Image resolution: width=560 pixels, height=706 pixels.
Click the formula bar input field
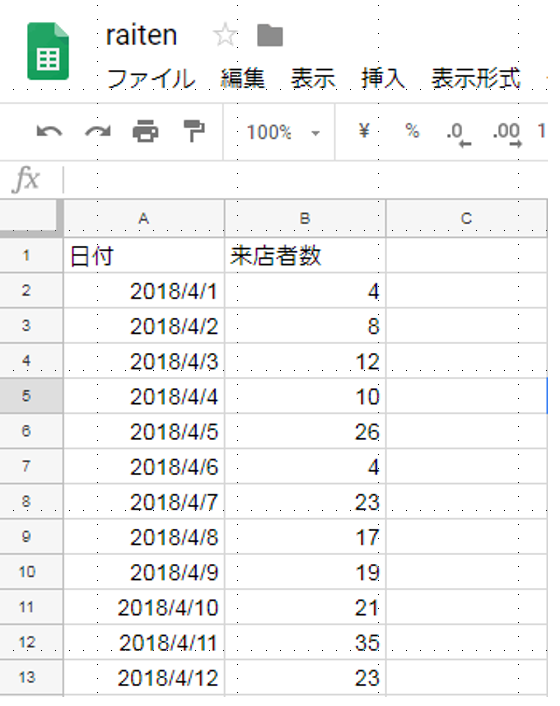click(x=305, y=180)
